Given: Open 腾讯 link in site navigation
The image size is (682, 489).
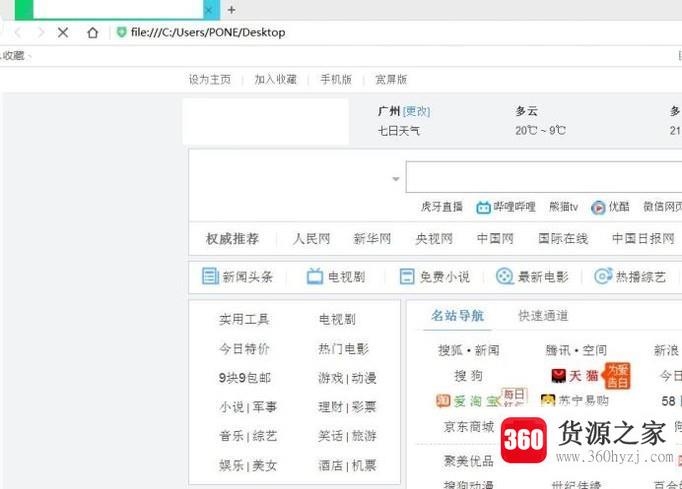Looking at the screenshot, I should [x=558, y=350].
